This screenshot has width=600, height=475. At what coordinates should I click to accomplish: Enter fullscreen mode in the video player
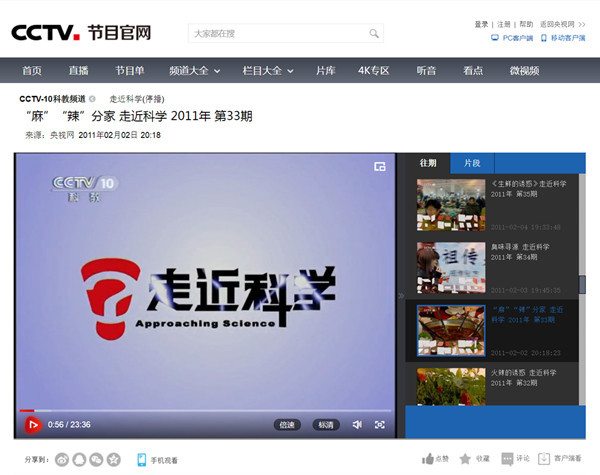[x=379, y=424]
